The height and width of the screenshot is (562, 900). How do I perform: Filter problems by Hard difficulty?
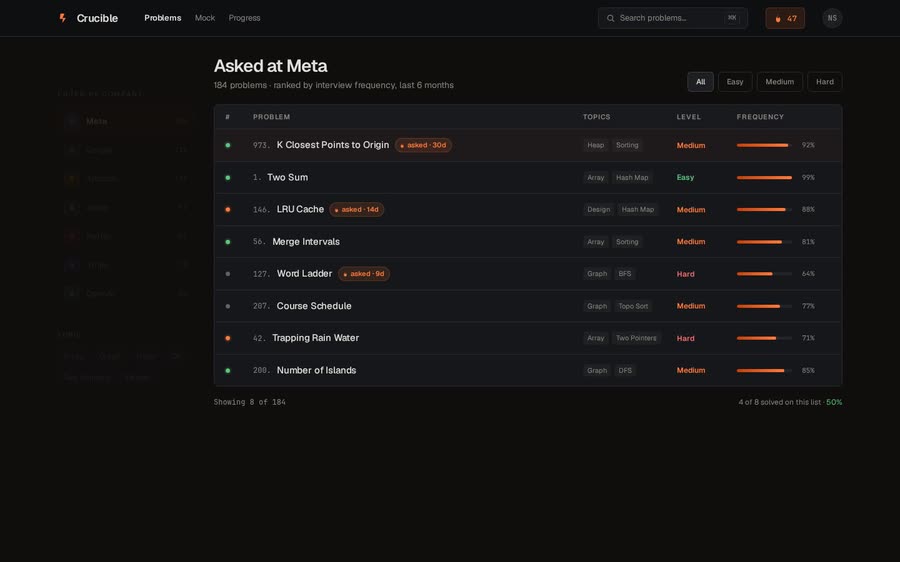(x=825, y=82)
